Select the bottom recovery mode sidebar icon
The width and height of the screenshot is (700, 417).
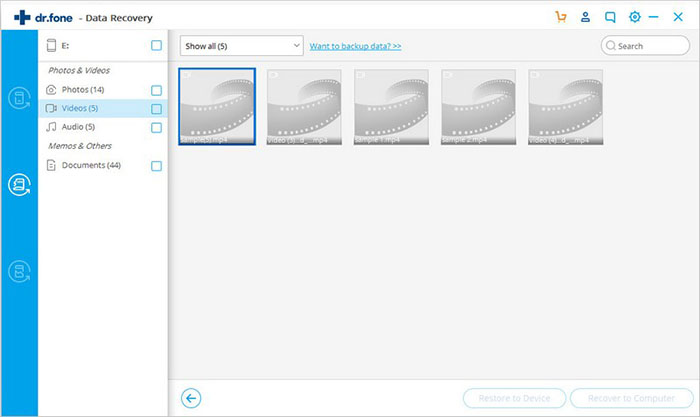pyautogui.click(x=19, y=271)
